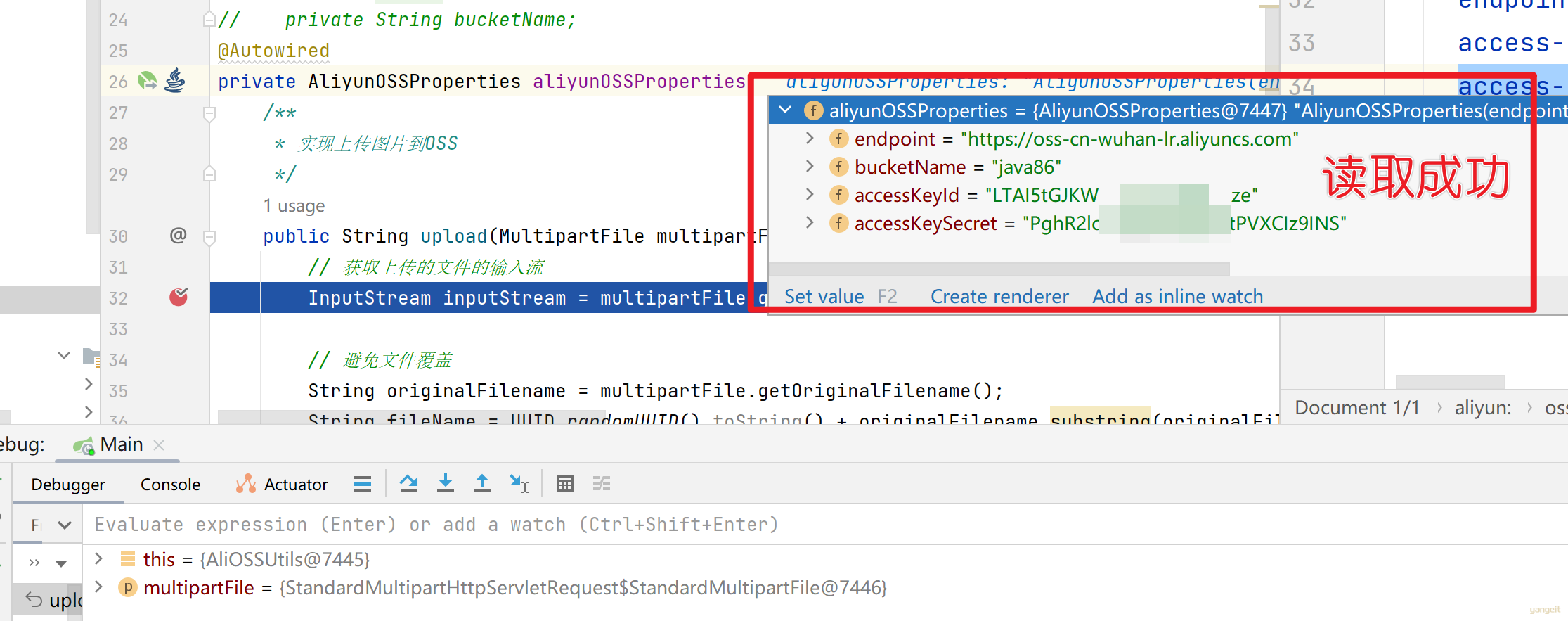Click the getOriginalFilename() call on line 35
The height and width of the screenshot is (621, 1568).
874,391
